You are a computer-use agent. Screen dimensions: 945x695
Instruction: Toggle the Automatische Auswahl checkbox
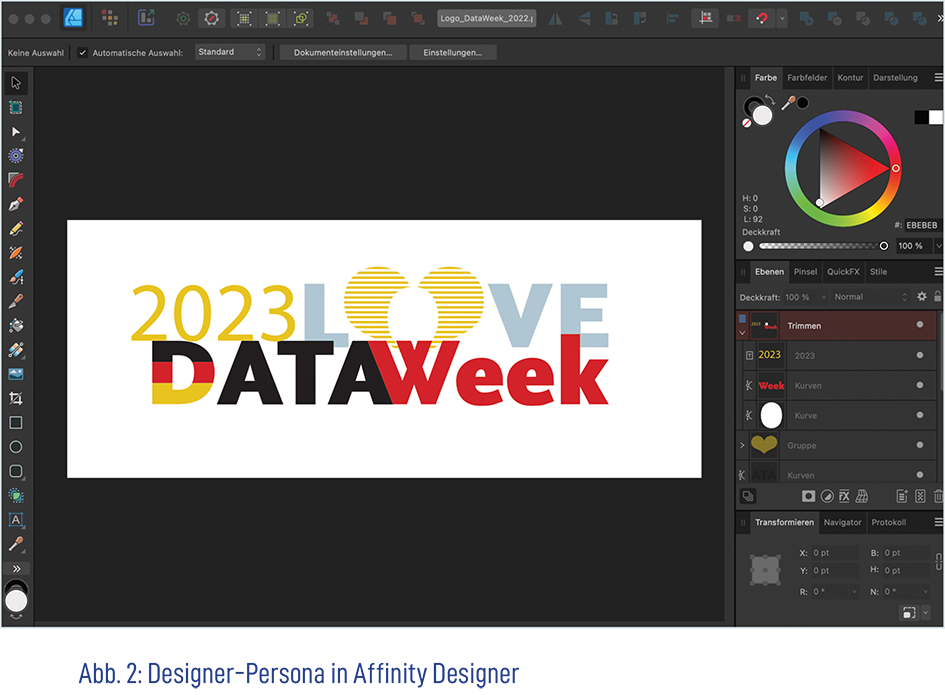coord(83,52)
